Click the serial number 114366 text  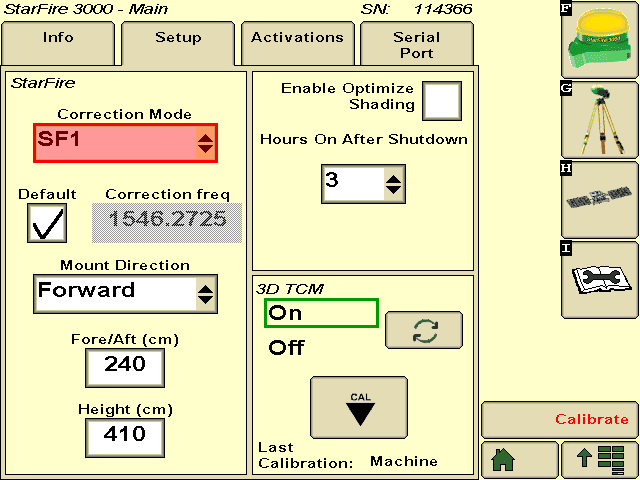(x=443, y=9)
